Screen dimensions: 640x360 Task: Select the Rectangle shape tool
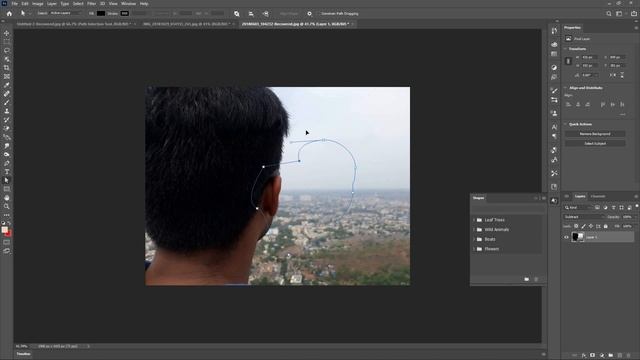pos(7,189)
